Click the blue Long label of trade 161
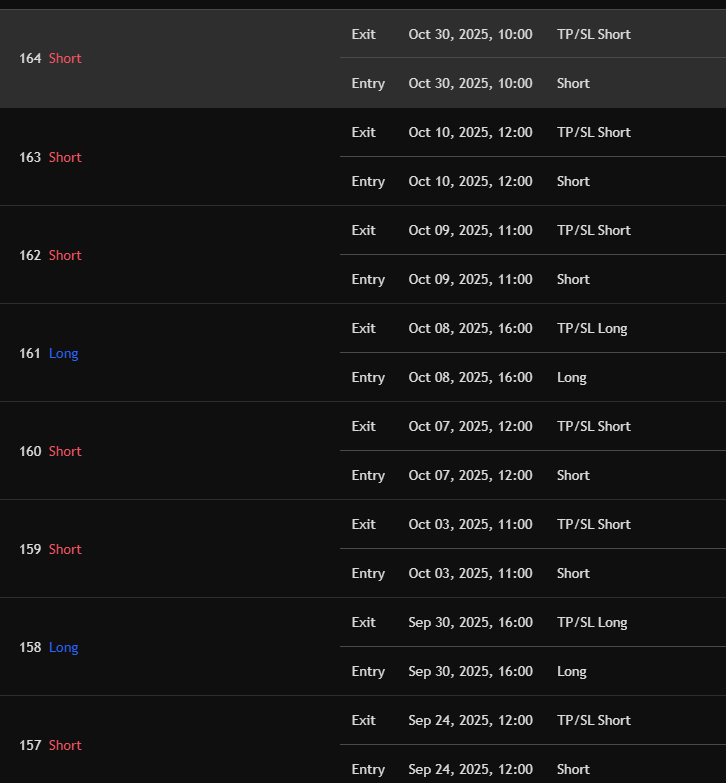This screenshot has width=726, height=783. tap(63, 353)
